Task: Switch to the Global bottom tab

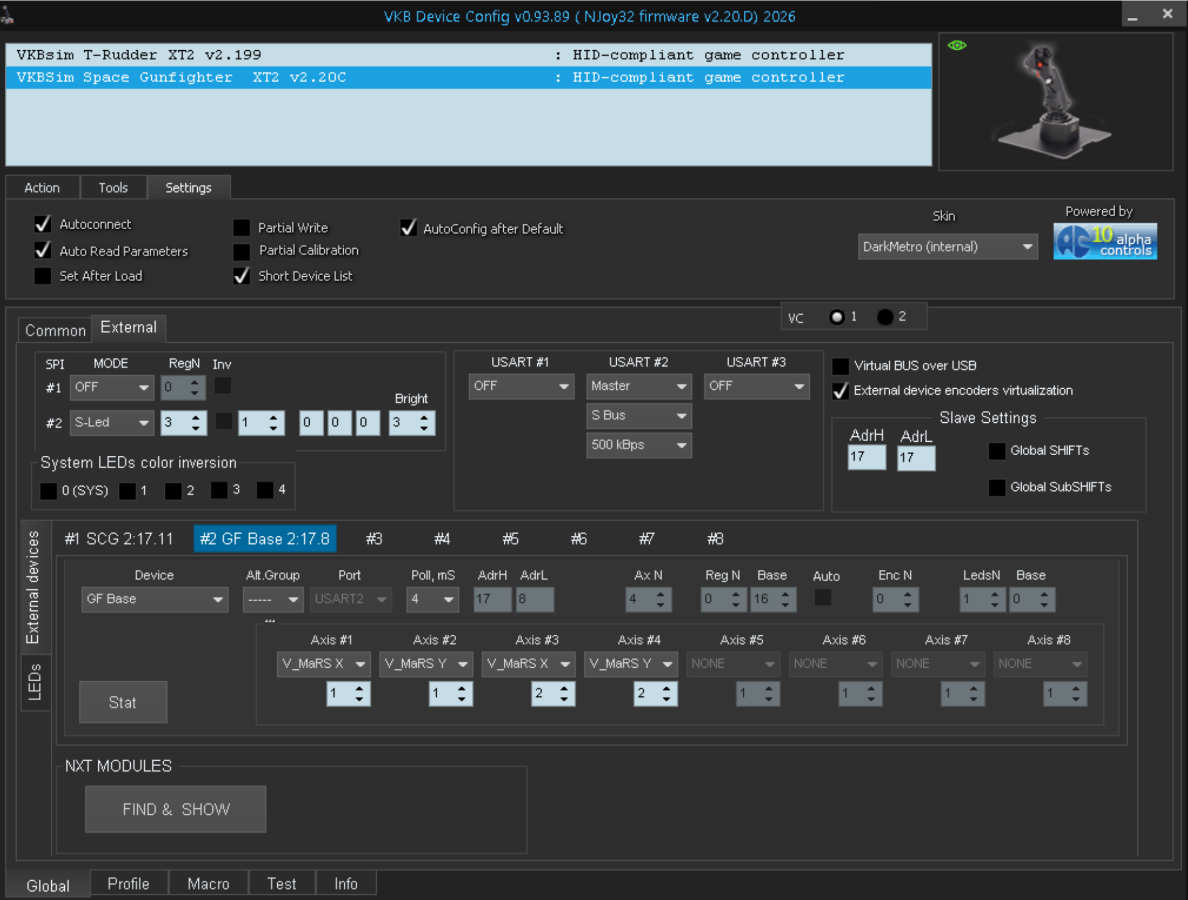Action: coord(48,886)
